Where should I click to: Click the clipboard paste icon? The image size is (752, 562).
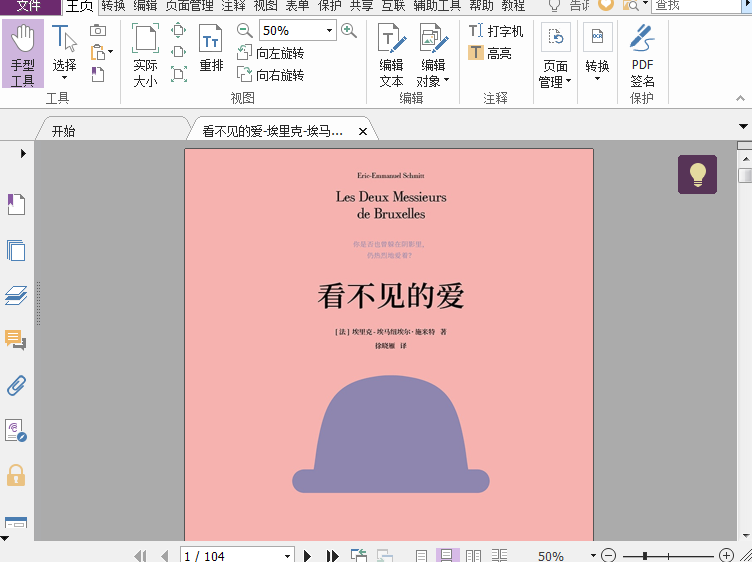[x=98, y=52]
